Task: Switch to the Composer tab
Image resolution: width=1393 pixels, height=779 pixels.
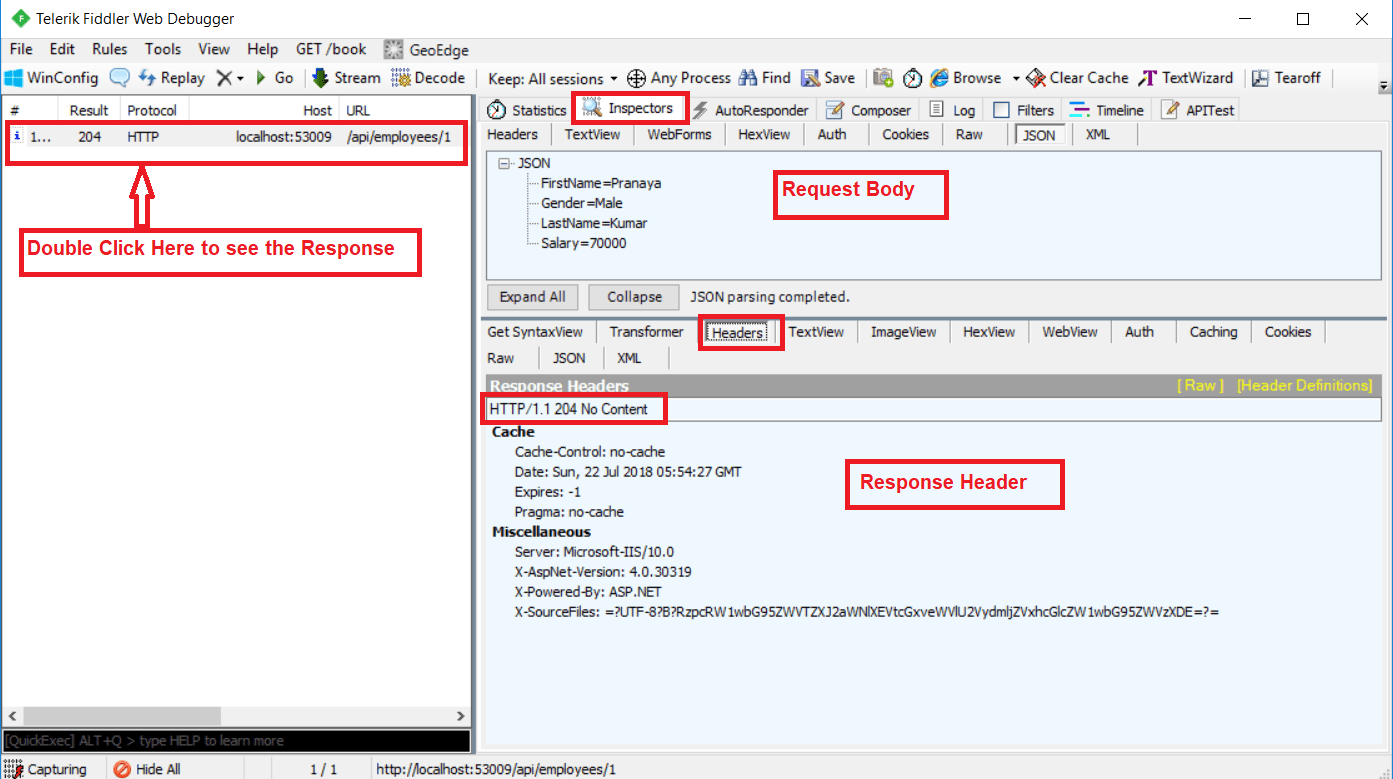Action: pos(868,110)
